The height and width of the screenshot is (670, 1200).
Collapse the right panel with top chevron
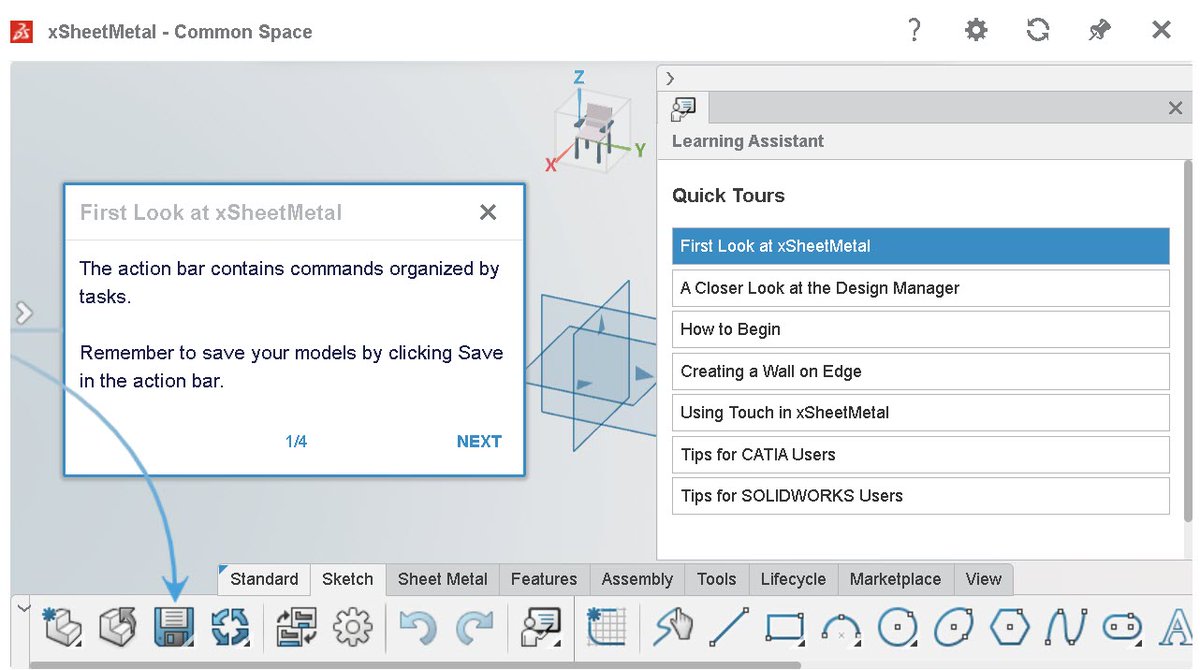tap(670, 78)
